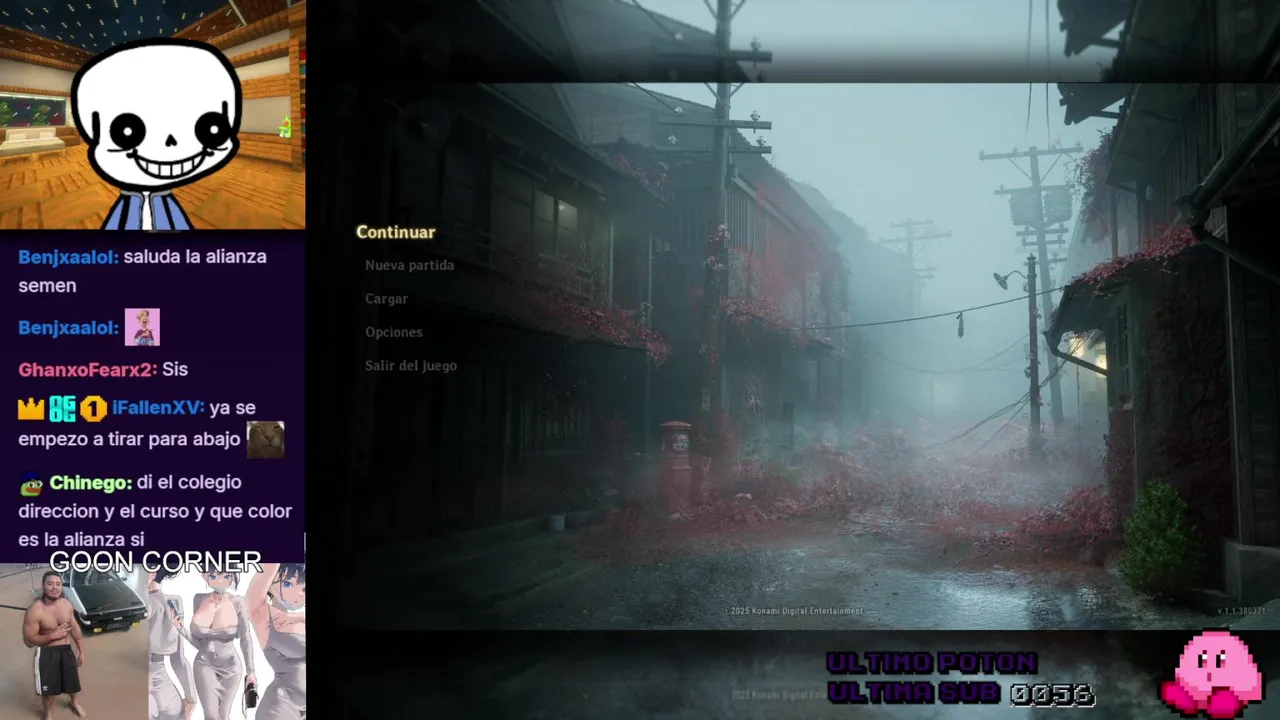Click the GOON CORNER heading text
This screenshot has height=720, width=1280.
[155, 562]
